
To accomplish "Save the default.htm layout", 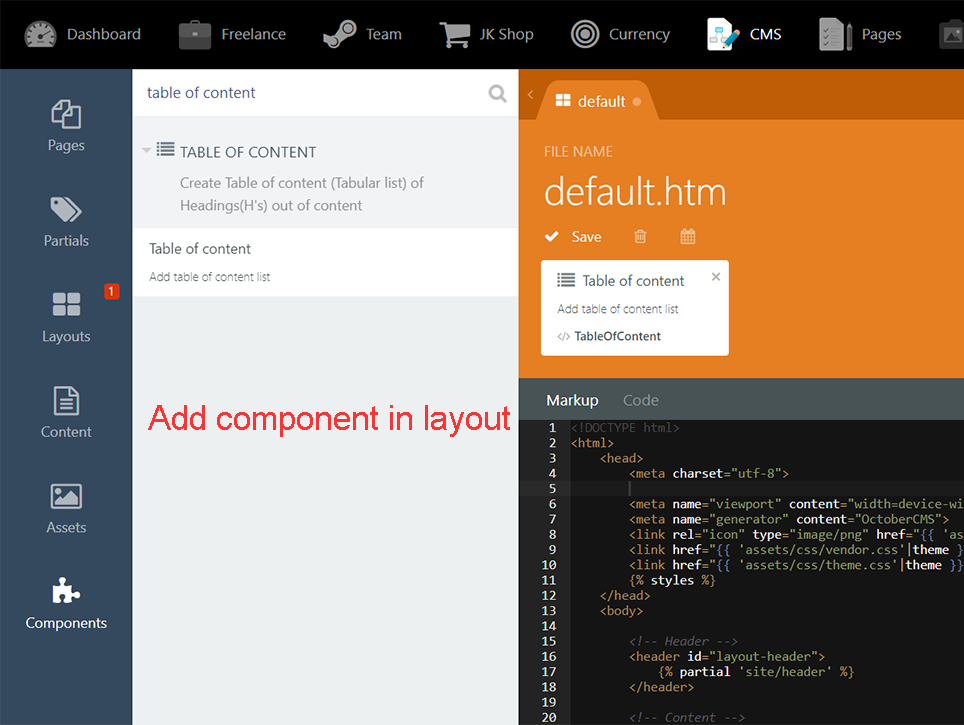I will [574, 237].
